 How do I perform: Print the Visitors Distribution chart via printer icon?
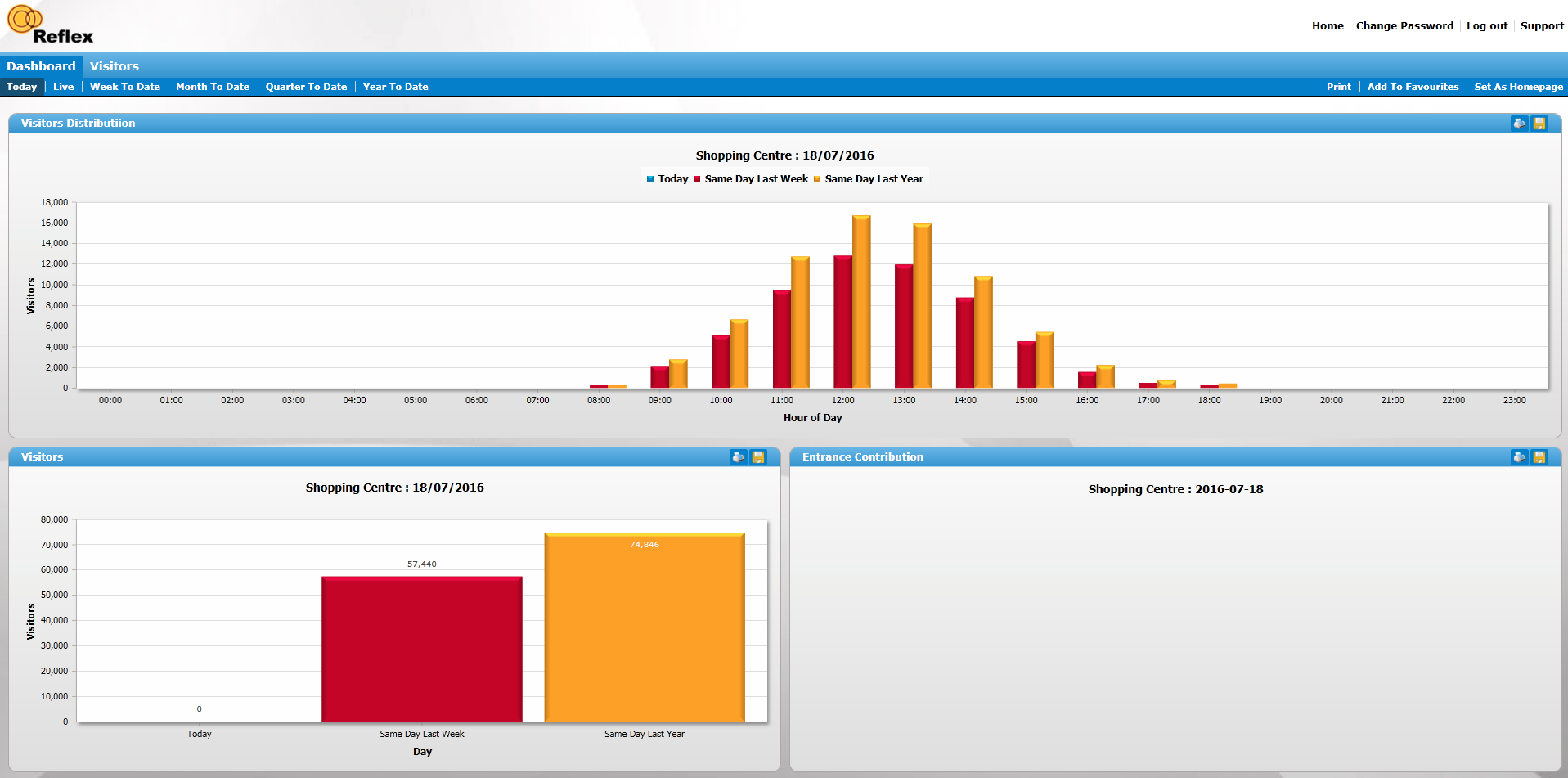coord(1519,124)
